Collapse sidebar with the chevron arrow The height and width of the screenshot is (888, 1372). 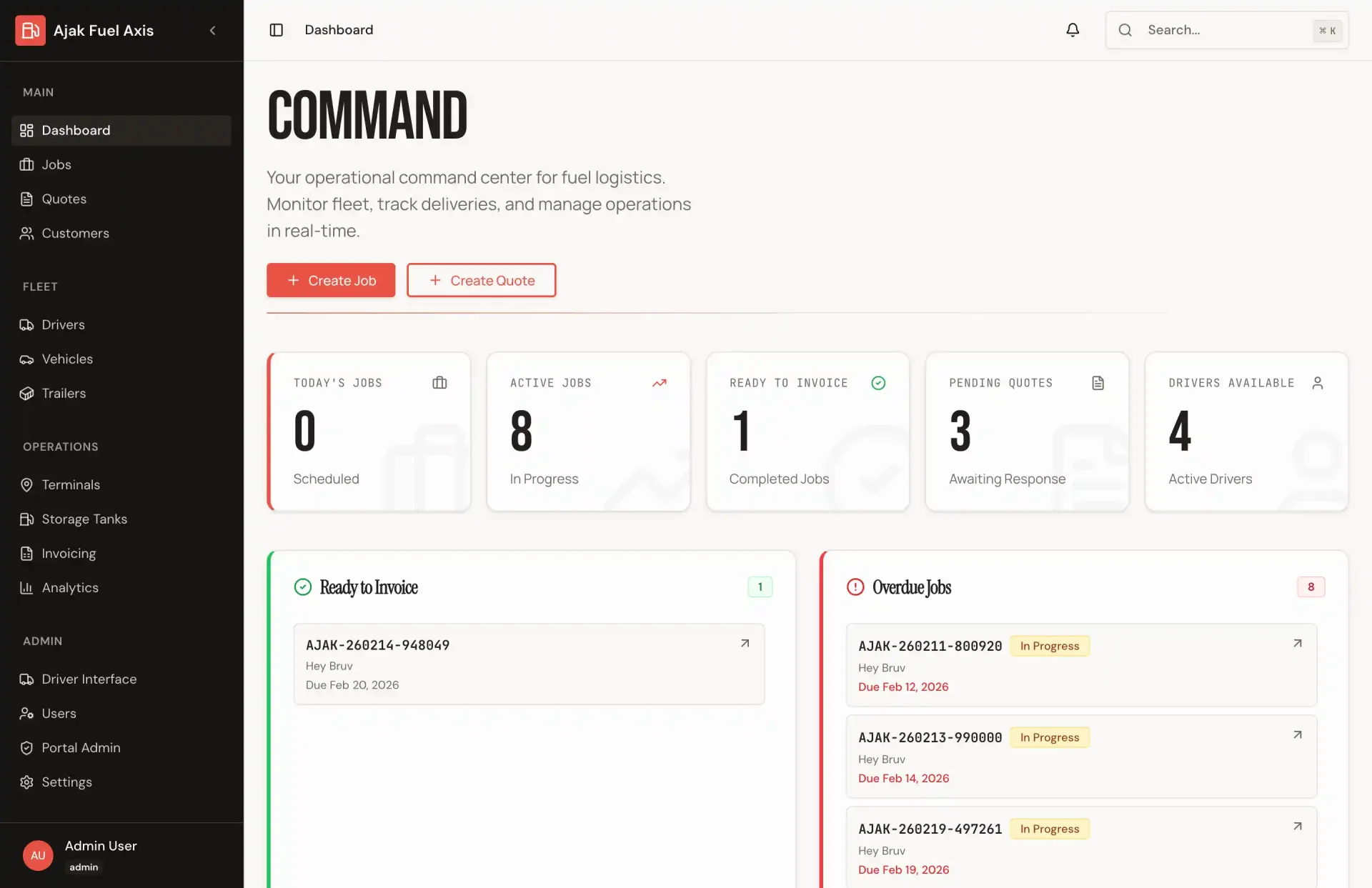pyautogui.click(x=212, y=30)
